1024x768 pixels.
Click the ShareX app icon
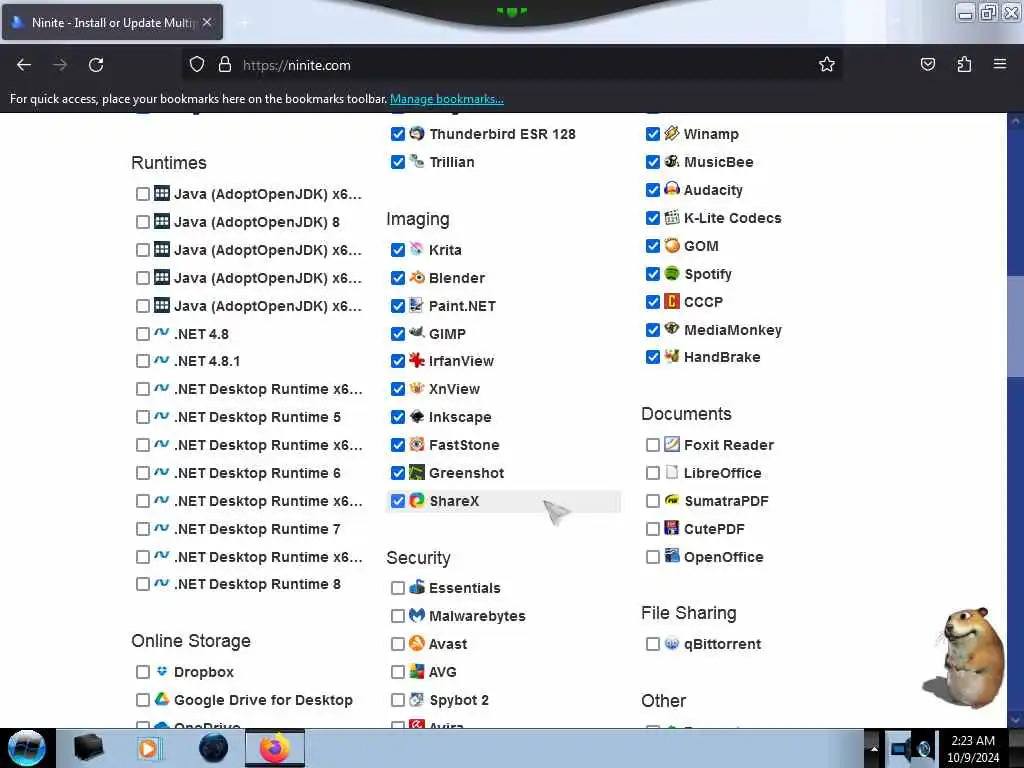417,501
